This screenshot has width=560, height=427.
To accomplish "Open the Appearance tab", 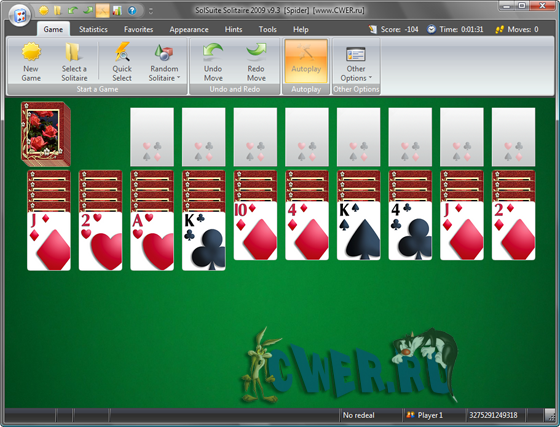I will tap(189, 29).
